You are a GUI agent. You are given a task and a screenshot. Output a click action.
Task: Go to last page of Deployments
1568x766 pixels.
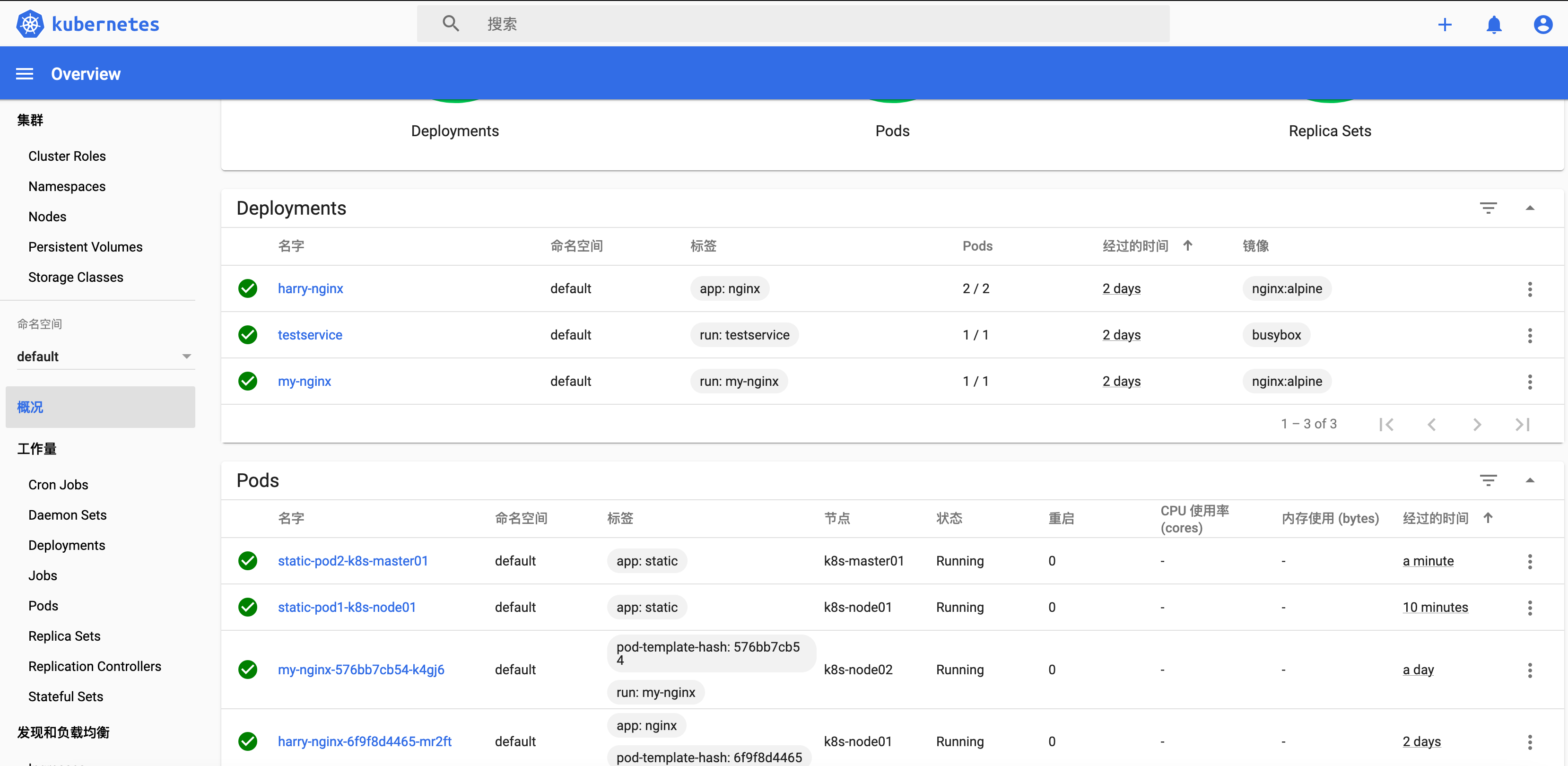(x=1522, y=425)
